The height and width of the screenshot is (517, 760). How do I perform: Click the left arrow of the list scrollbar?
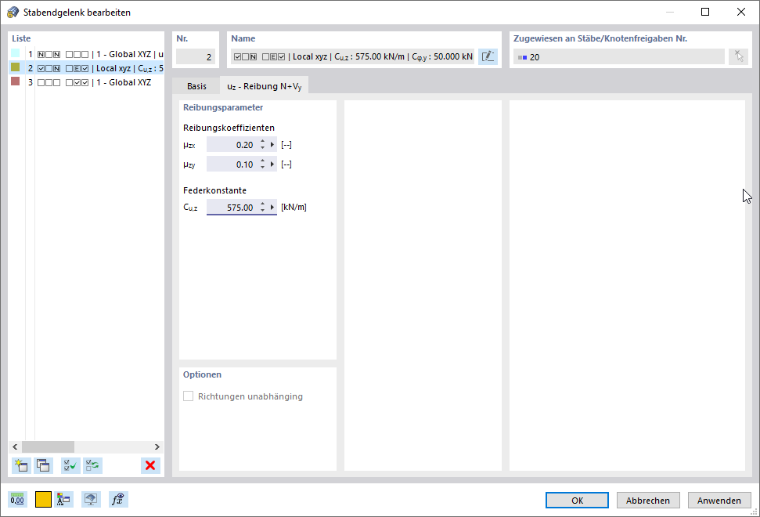[15, 447]
